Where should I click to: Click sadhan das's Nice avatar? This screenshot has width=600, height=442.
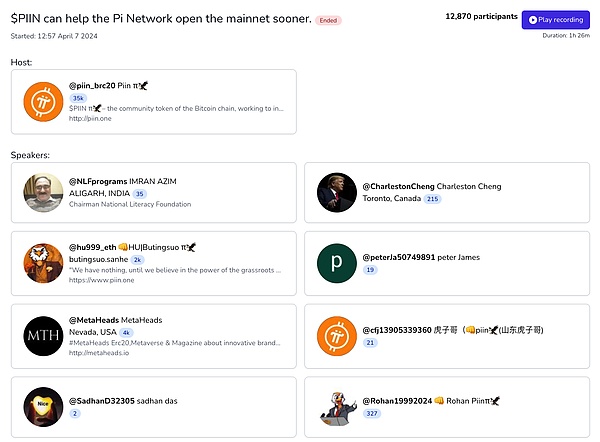click(x=44, y=405)
